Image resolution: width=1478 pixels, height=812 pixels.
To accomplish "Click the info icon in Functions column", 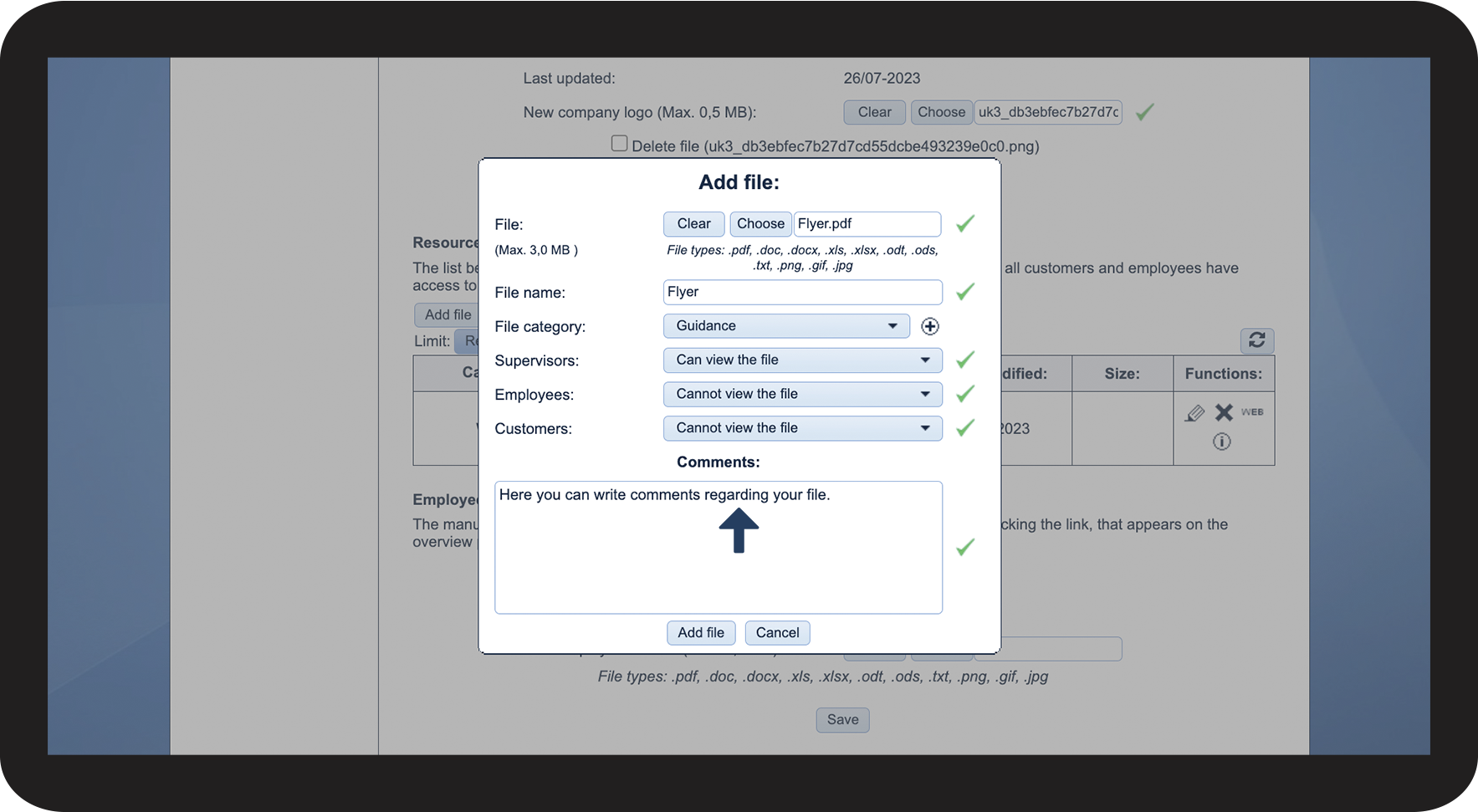I will point(1221,442).
